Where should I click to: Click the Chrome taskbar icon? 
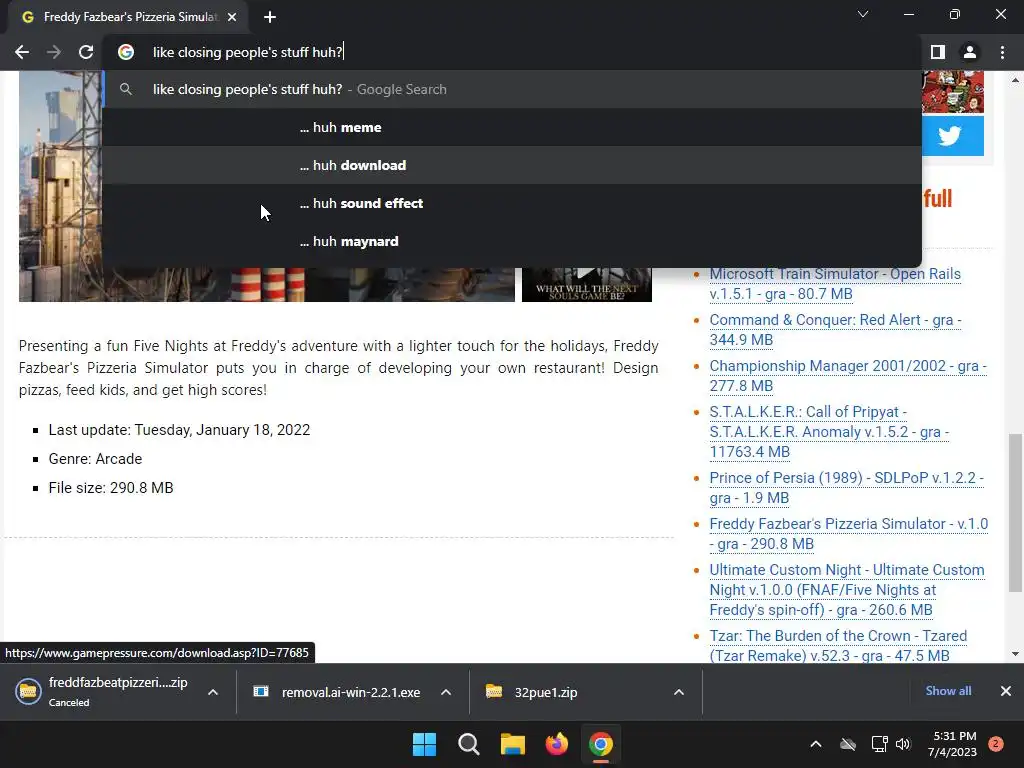point(601,744)
